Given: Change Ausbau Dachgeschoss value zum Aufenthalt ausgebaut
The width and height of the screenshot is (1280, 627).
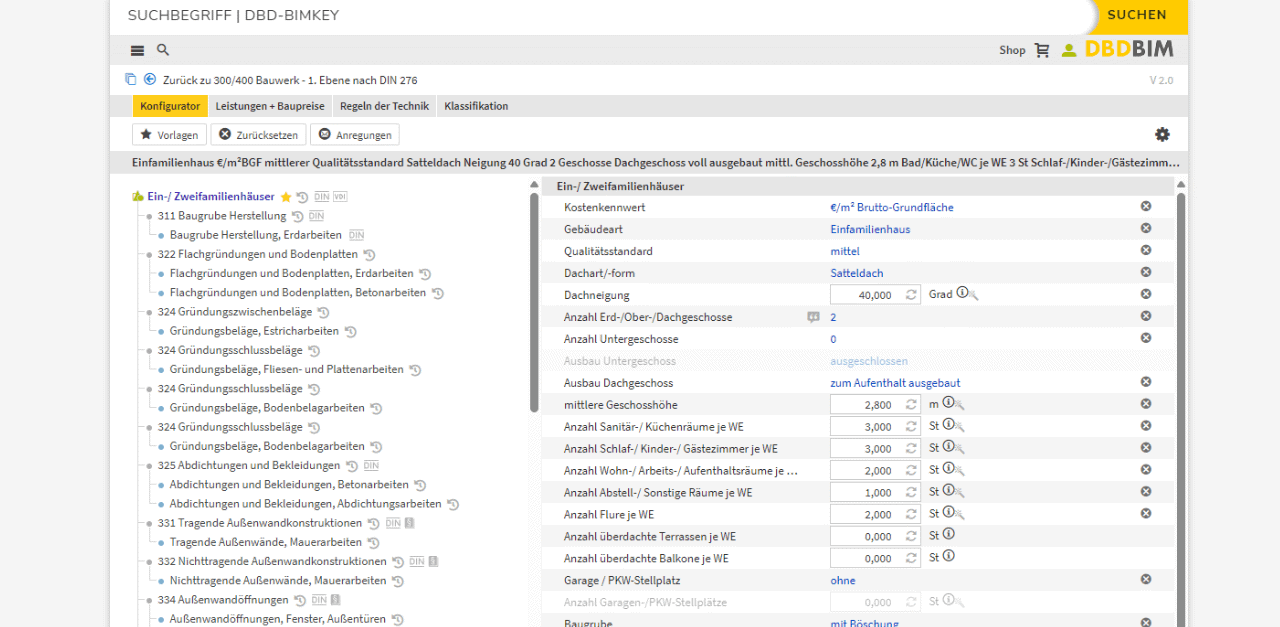Looking at the screenshot, I should coord(895,383).
